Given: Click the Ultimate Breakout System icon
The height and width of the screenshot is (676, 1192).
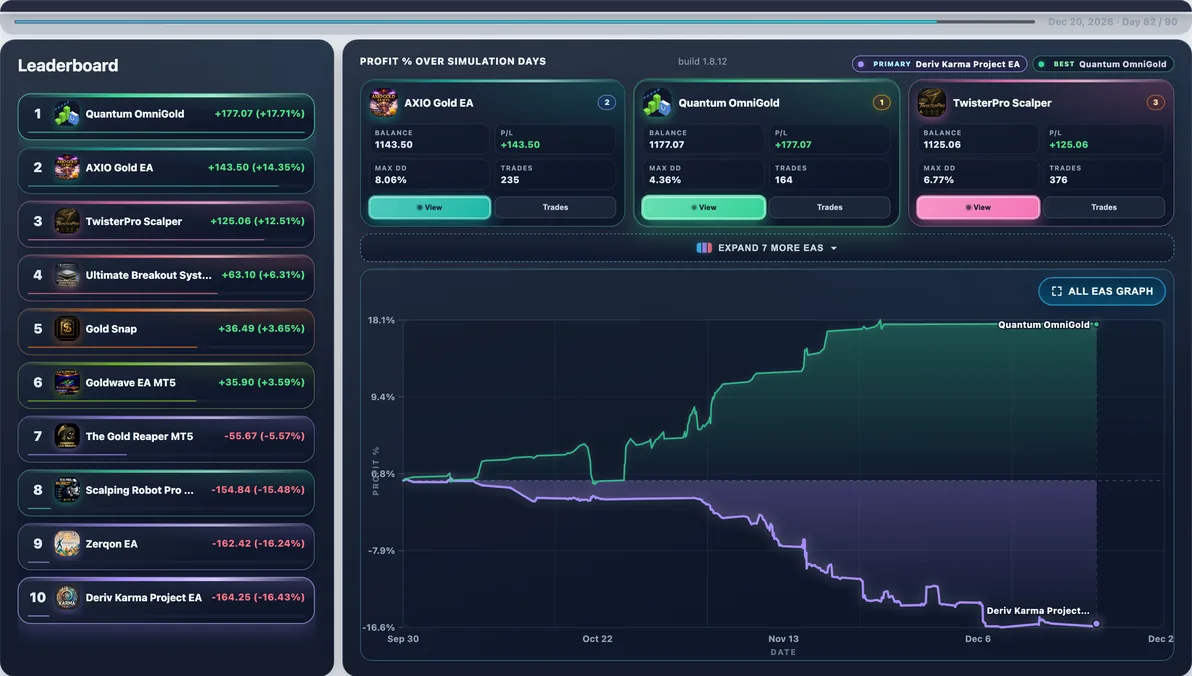Looking at the screenshot, I should (67, 275).
